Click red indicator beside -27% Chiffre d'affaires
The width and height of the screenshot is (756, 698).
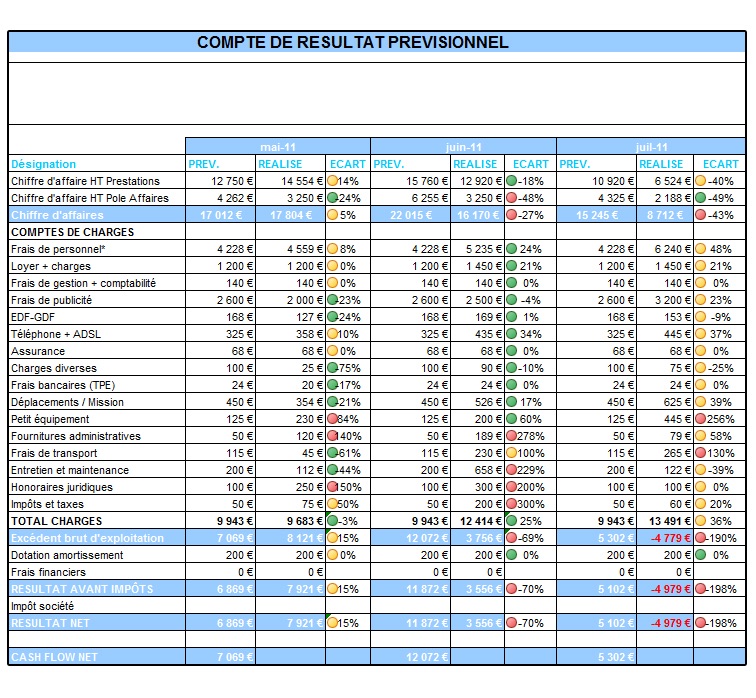coord(512,215)
